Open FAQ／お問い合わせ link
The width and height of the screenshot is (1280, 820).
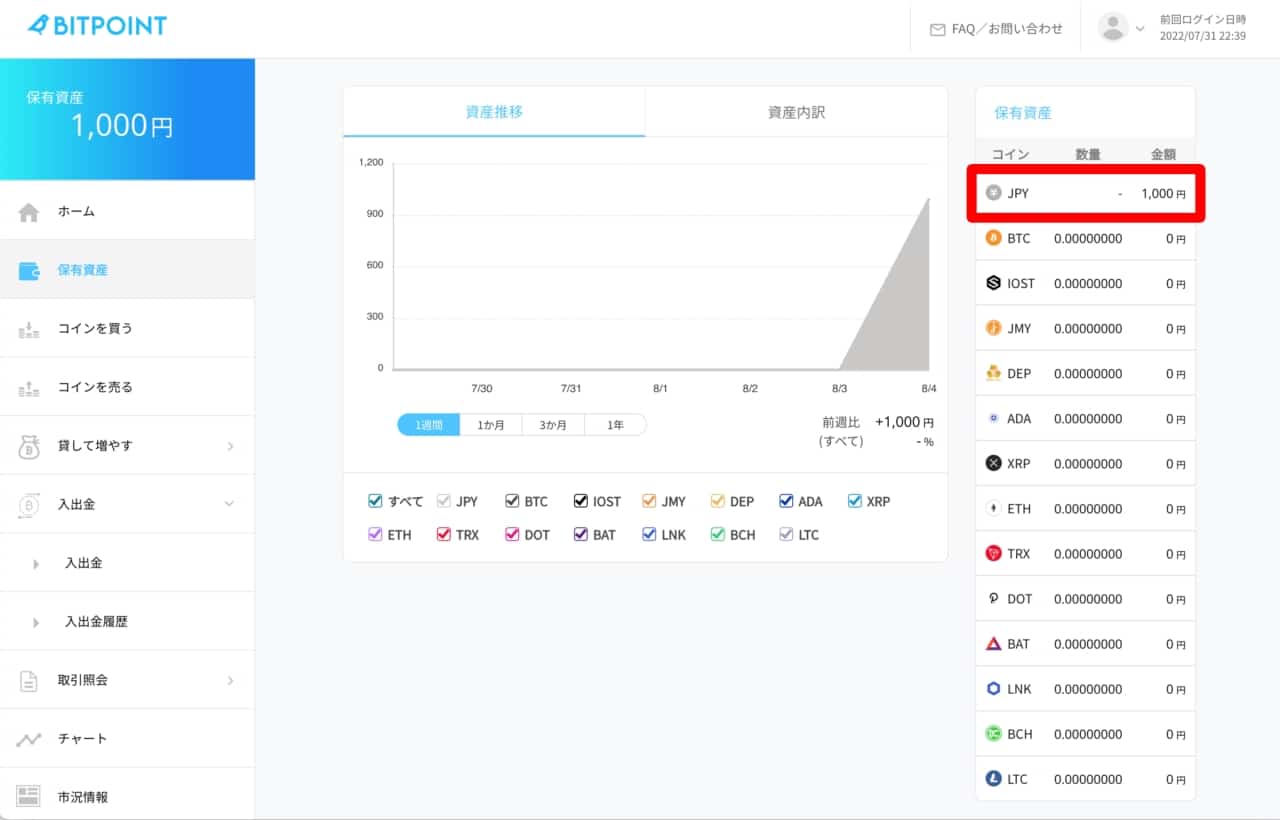996,29
